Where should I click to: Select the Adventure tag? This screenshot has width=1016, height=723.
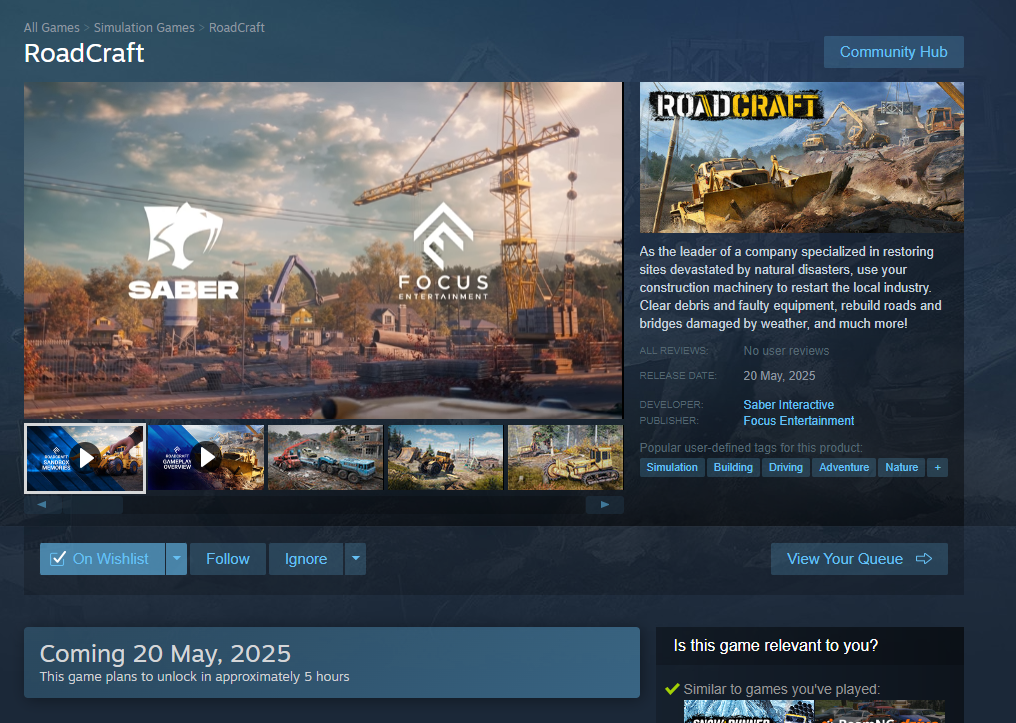[x=844, y=468]
